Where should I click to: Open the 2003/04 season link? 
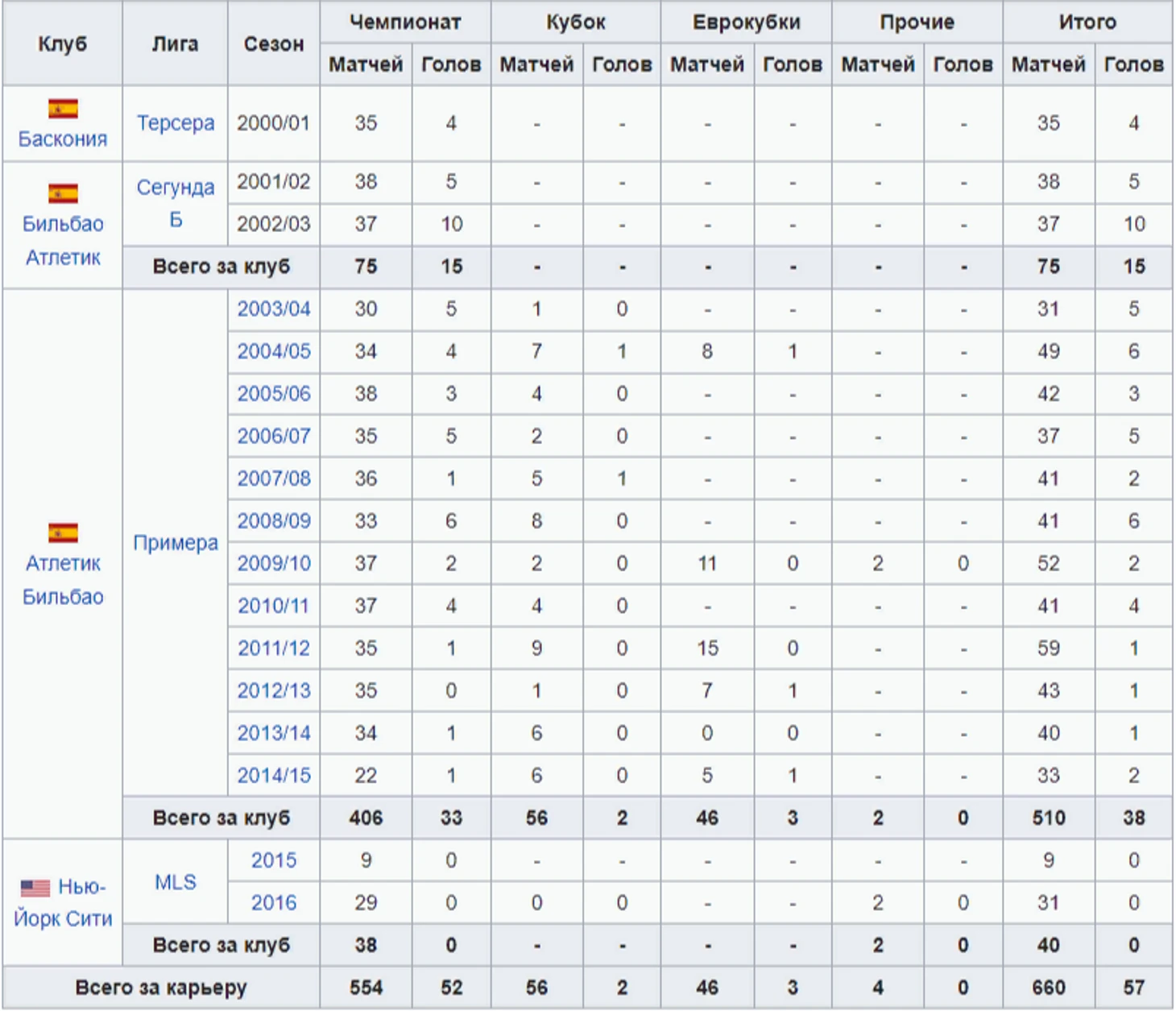point(274,309)
